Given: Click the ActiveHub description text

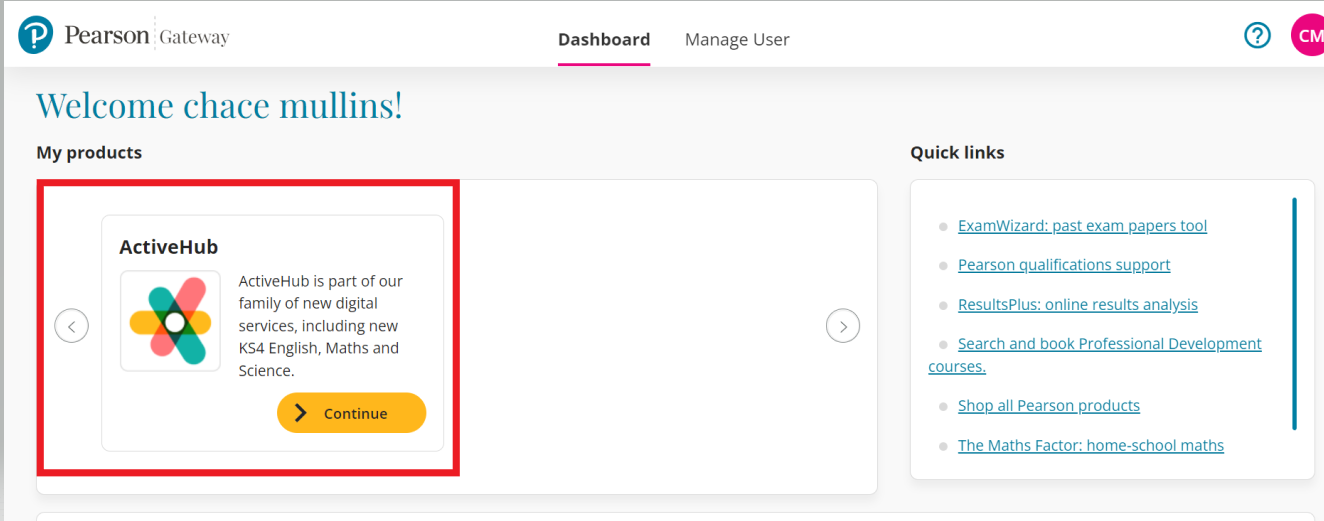Looking at the screenshot, I should pyautogui.click(x=320, y=326).
